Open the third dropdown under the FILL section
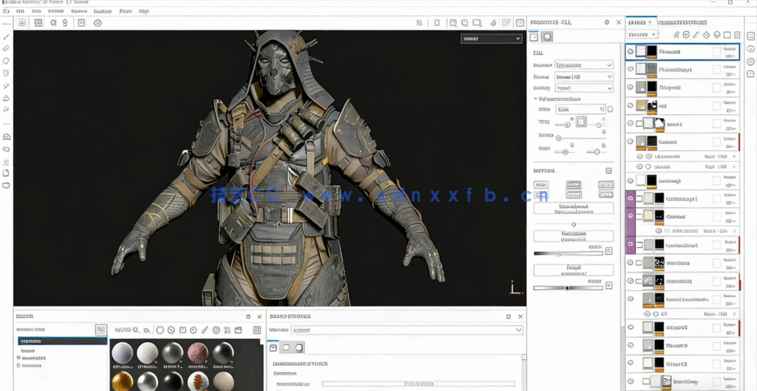This screenshot has height=391, width=757. pos(584,88)
